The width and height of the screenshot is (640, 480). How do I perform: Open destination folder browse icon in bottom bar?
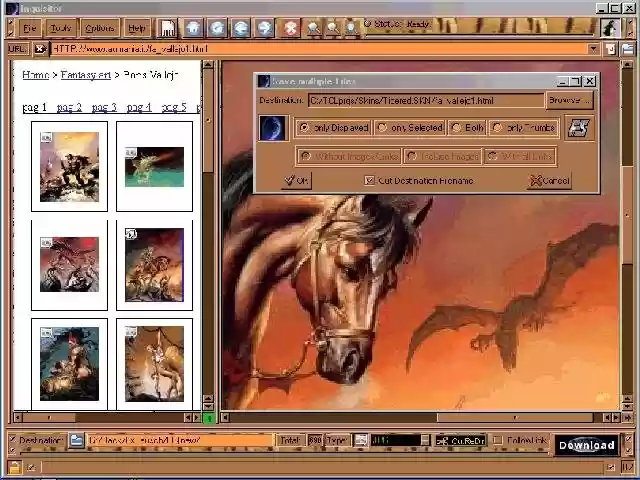pyautogui.click(x=76, y=440)
